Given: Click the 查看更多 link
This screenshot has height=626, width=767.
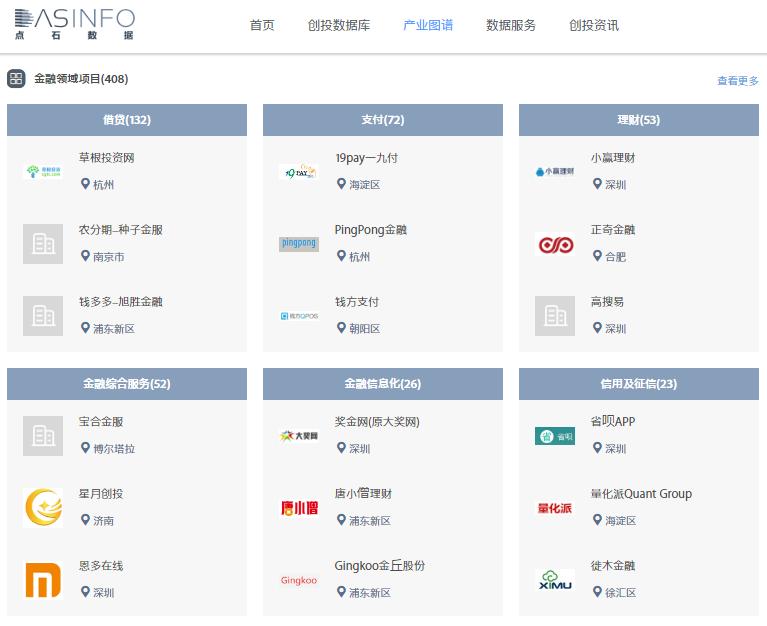Looking at the screenshot, I should [738, 81].
